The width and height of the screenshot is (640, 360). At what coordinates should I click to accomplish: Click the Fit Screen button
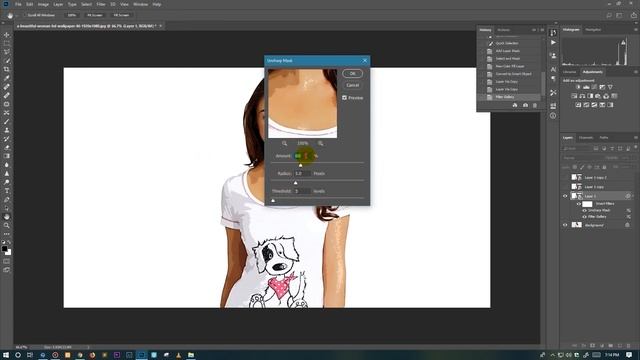pos(95,15)
